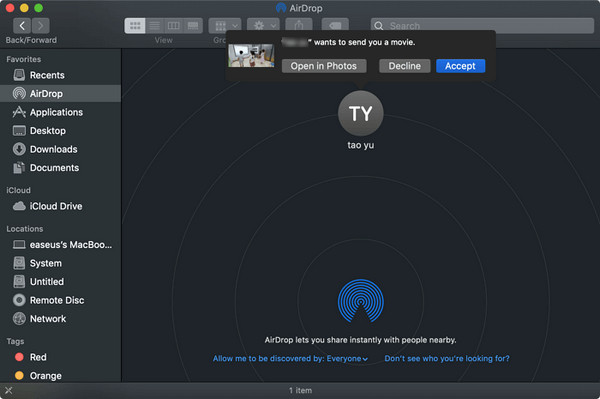Select the Orange tag
Viewport: 600px width, 399px height.
[60, 376]
